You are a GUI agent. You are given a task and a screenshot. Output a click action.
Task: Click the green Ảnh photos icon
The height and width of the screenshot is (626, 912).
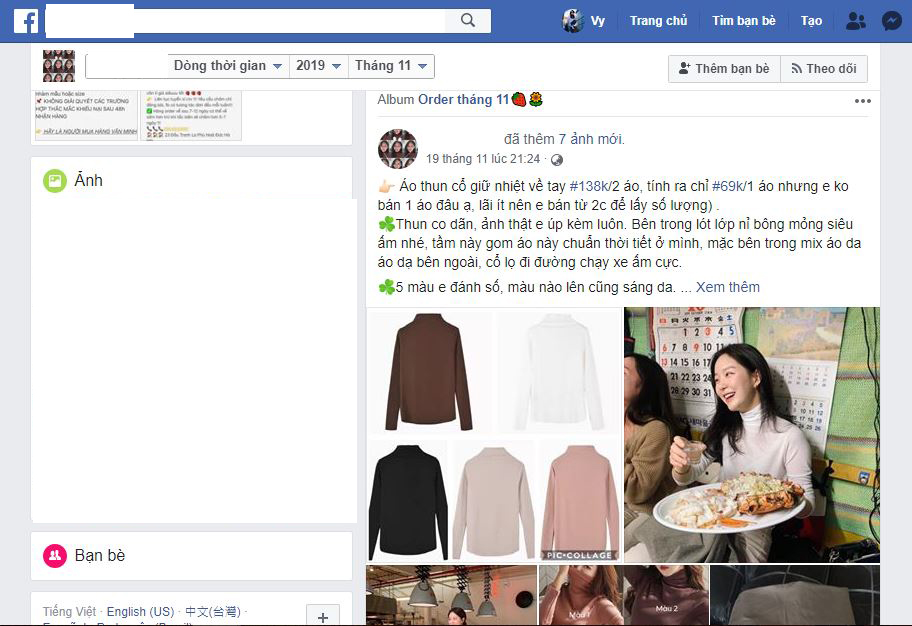(x=55, y=181)
